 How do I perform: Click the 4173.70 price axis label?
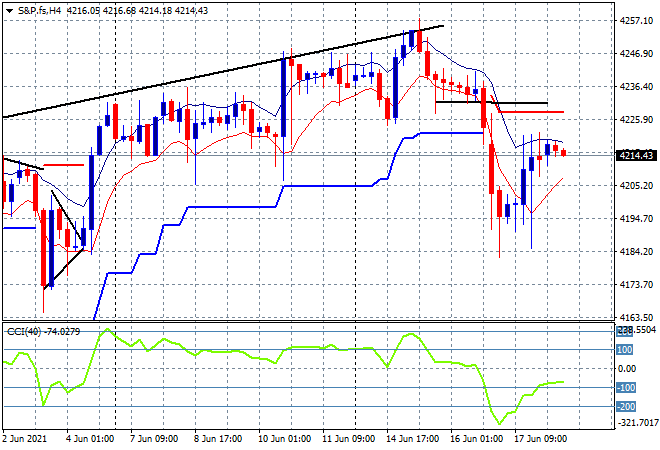[x=636, y=285]
